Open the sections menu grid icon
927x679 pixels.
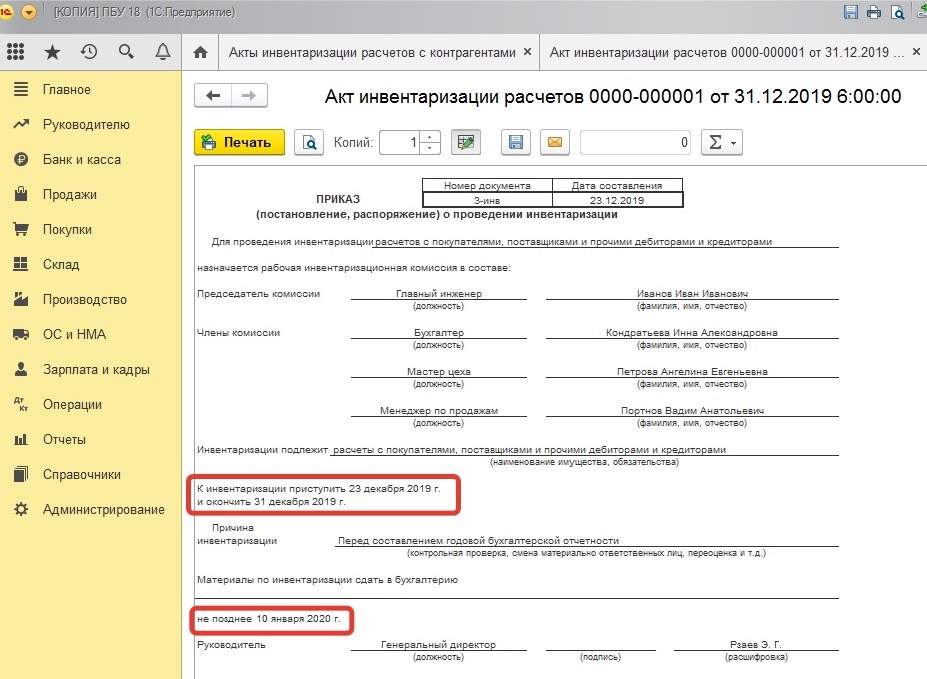pos(18,52)
